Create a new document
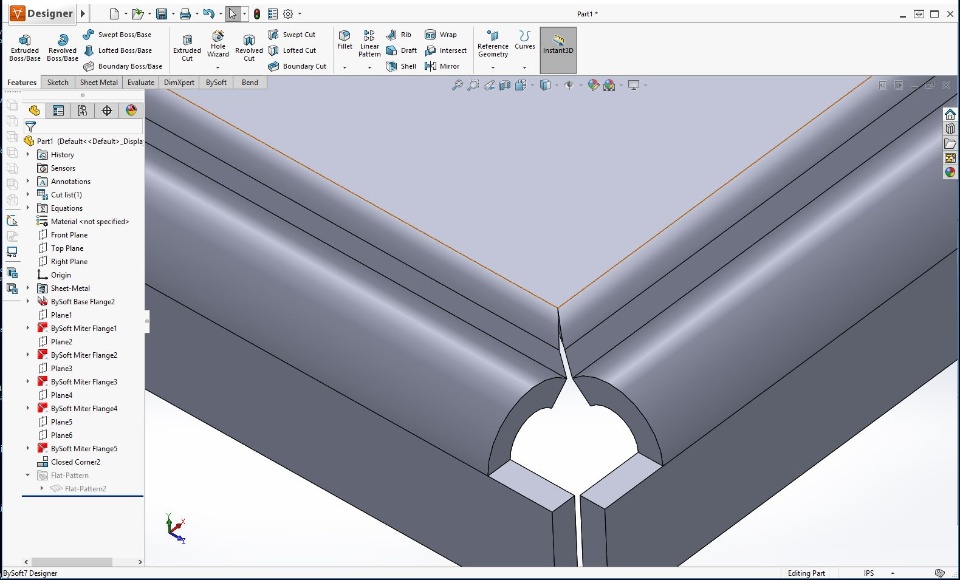The image size is (960, 580). [114, 13]
